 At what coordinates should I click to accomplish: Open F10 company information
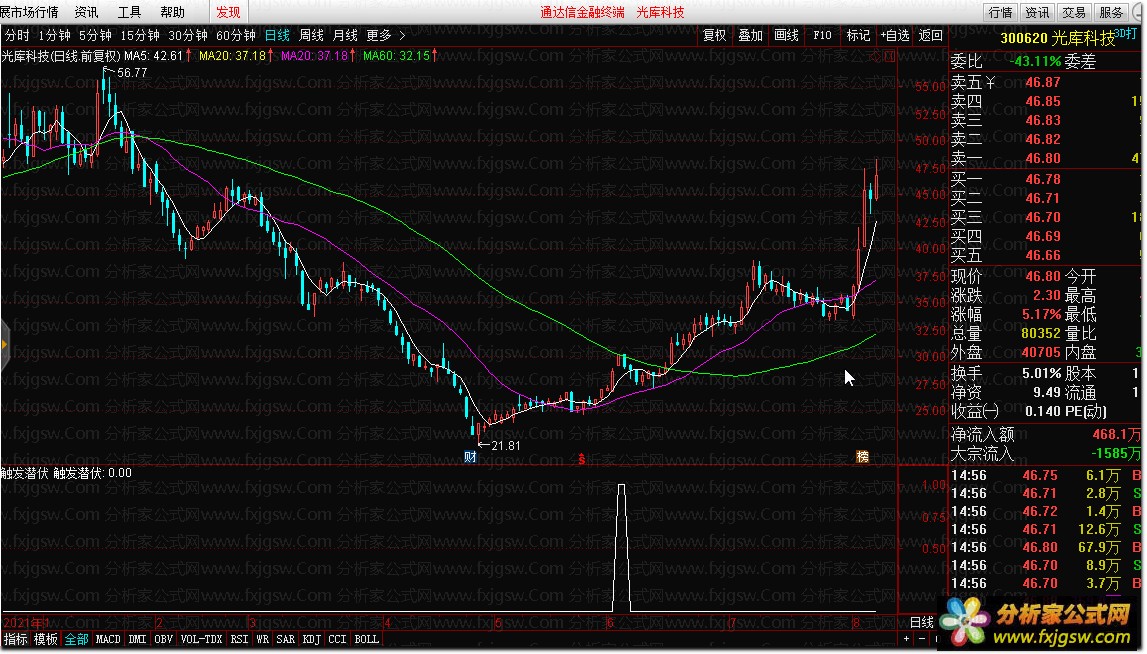822,35
